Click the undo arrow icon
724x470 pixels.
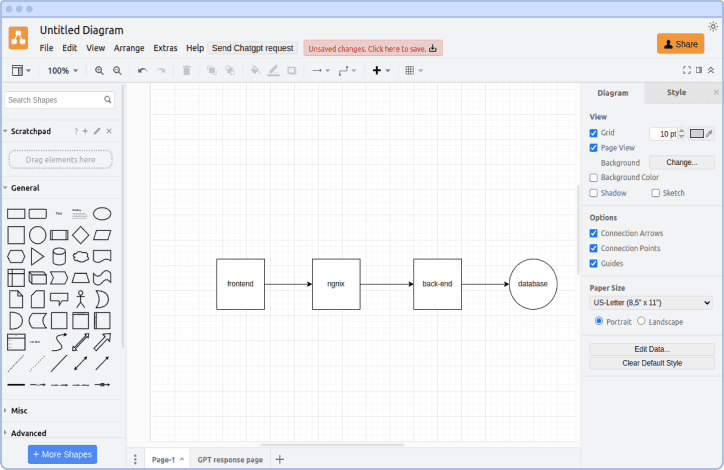pyautogui.click(x=142, y=71)
